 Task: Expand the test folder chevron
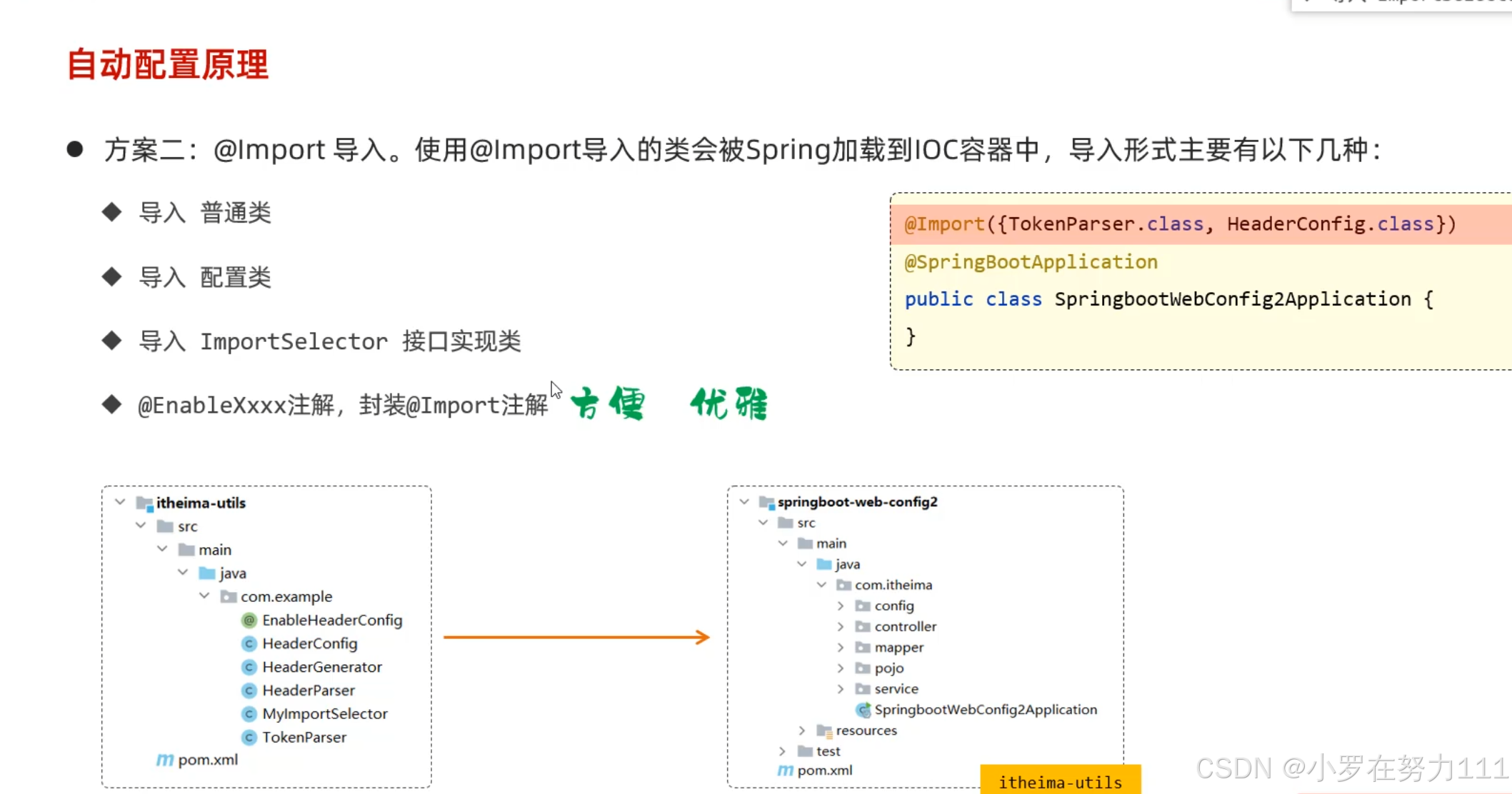783,751
